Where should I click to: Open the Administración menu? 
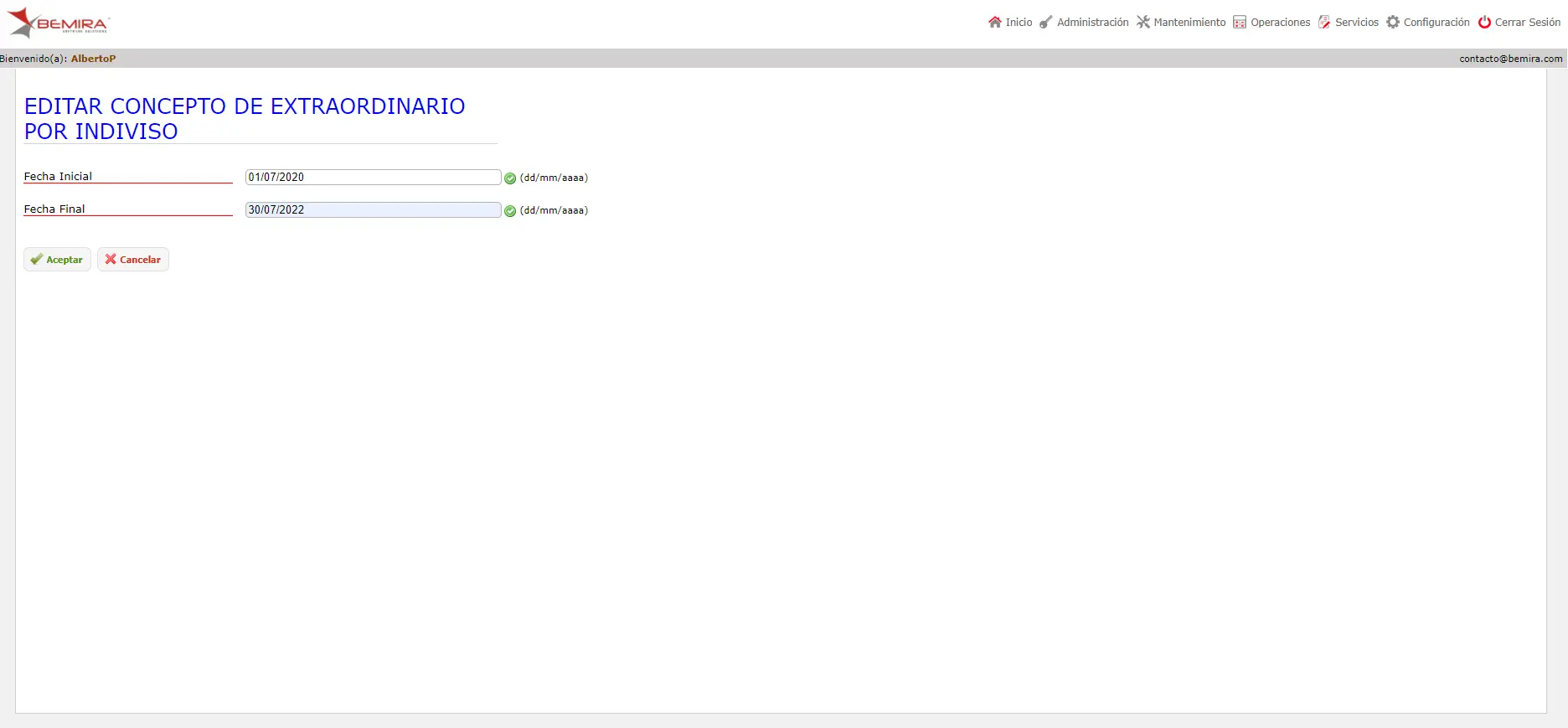click(1092, 23)
